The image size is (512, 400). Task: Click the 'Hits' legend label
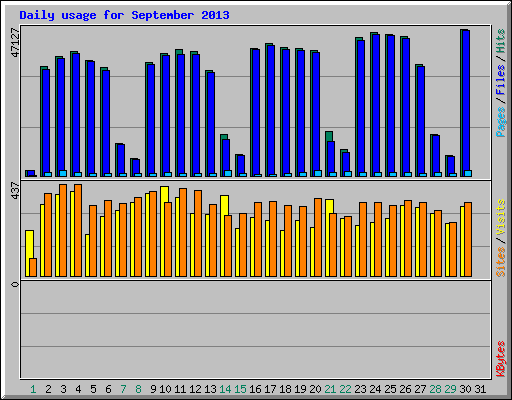pos(500,41)
